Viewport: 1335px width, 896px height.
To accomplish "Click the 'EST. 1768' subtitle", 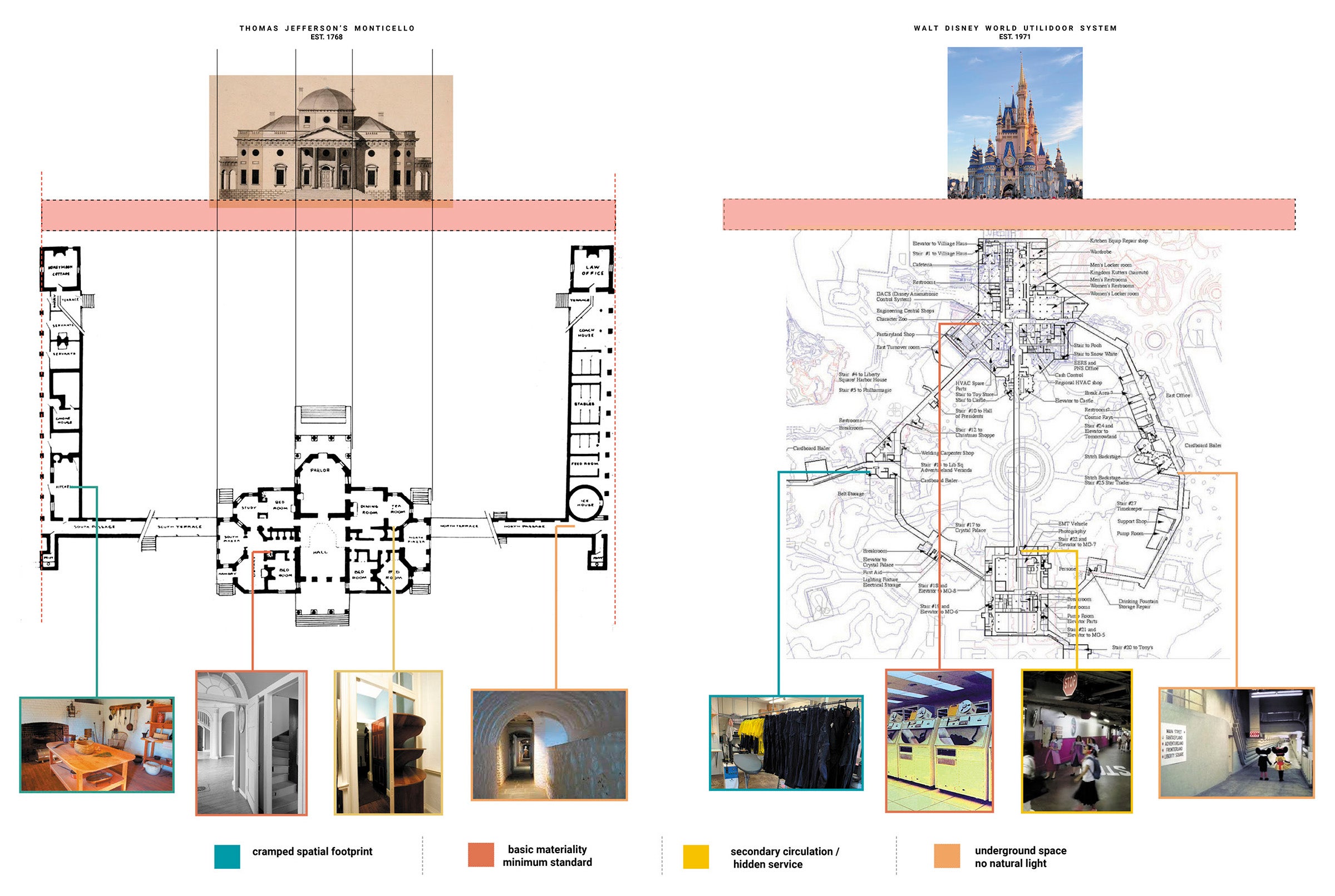I will 327,37.
